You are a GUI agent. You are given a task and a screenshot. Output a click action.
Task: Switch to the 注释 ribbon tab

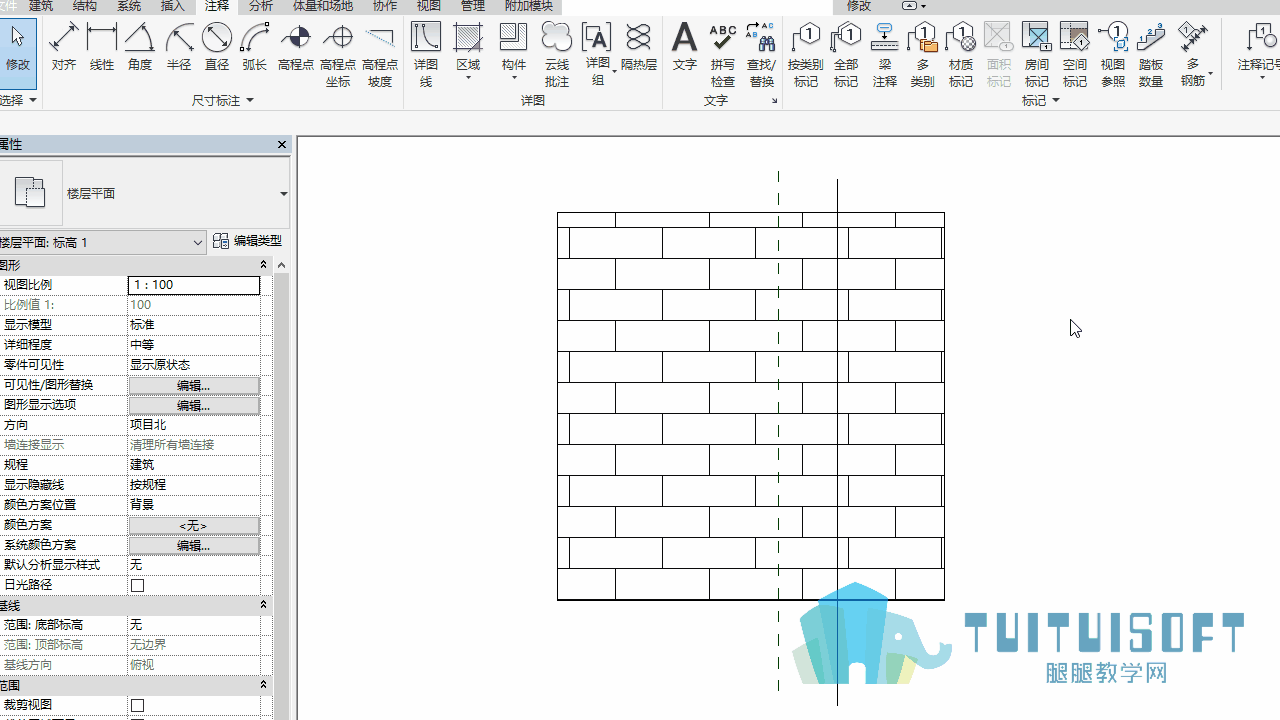[217, 6]
